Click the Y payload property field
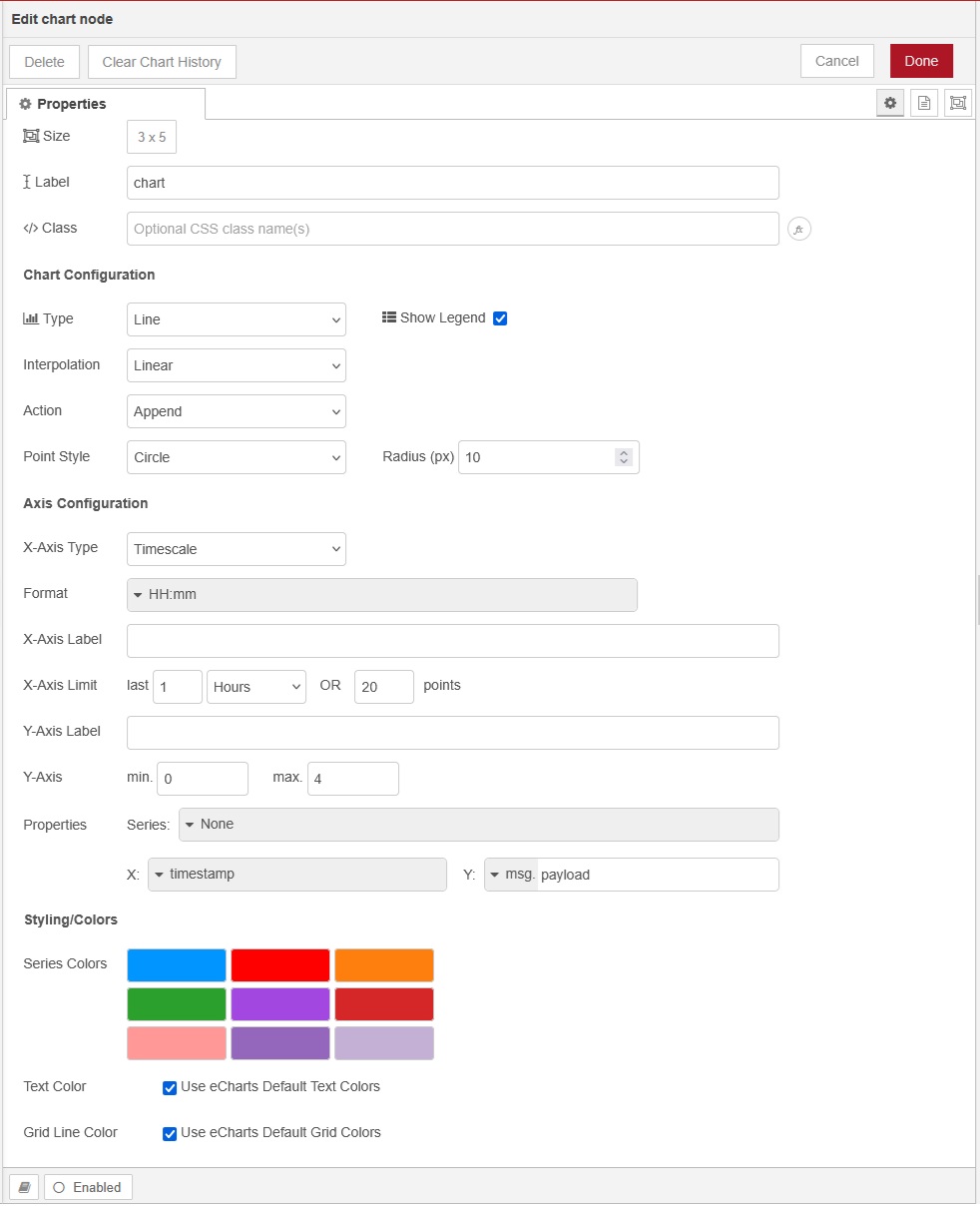 pos(658,875)
